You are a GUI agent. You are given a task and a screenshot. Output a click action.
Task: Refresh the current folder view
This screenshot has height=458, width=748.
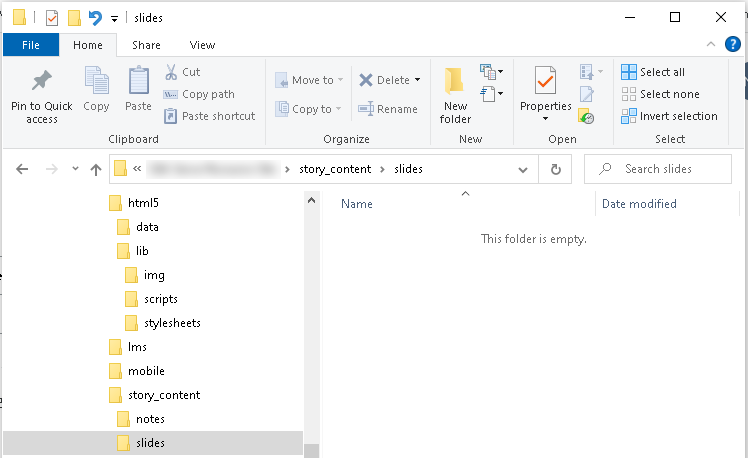(x=556, y=169)
